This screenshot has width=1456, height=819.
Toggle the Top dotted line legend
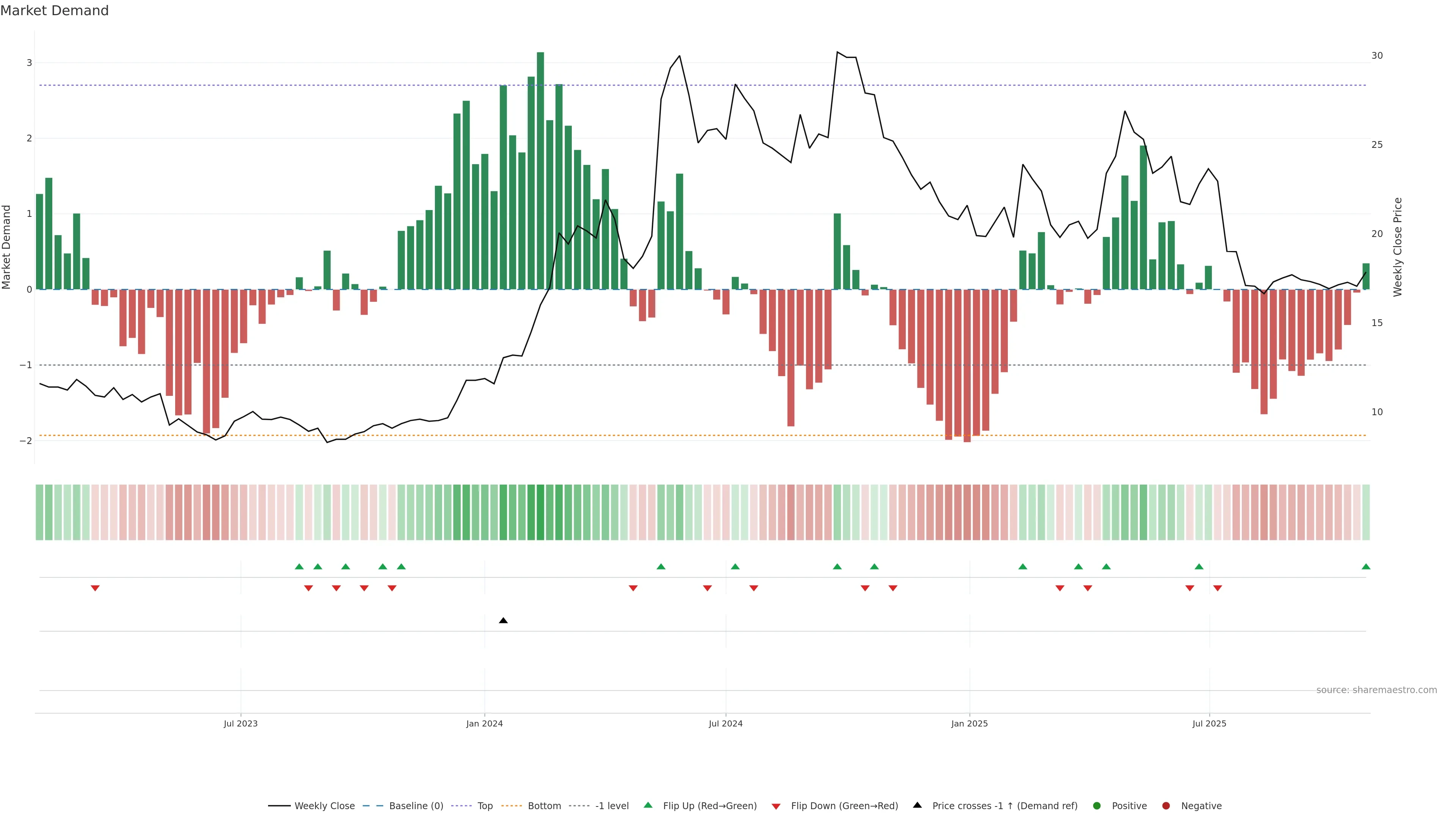pyautogui.click(x=485, y=806)
